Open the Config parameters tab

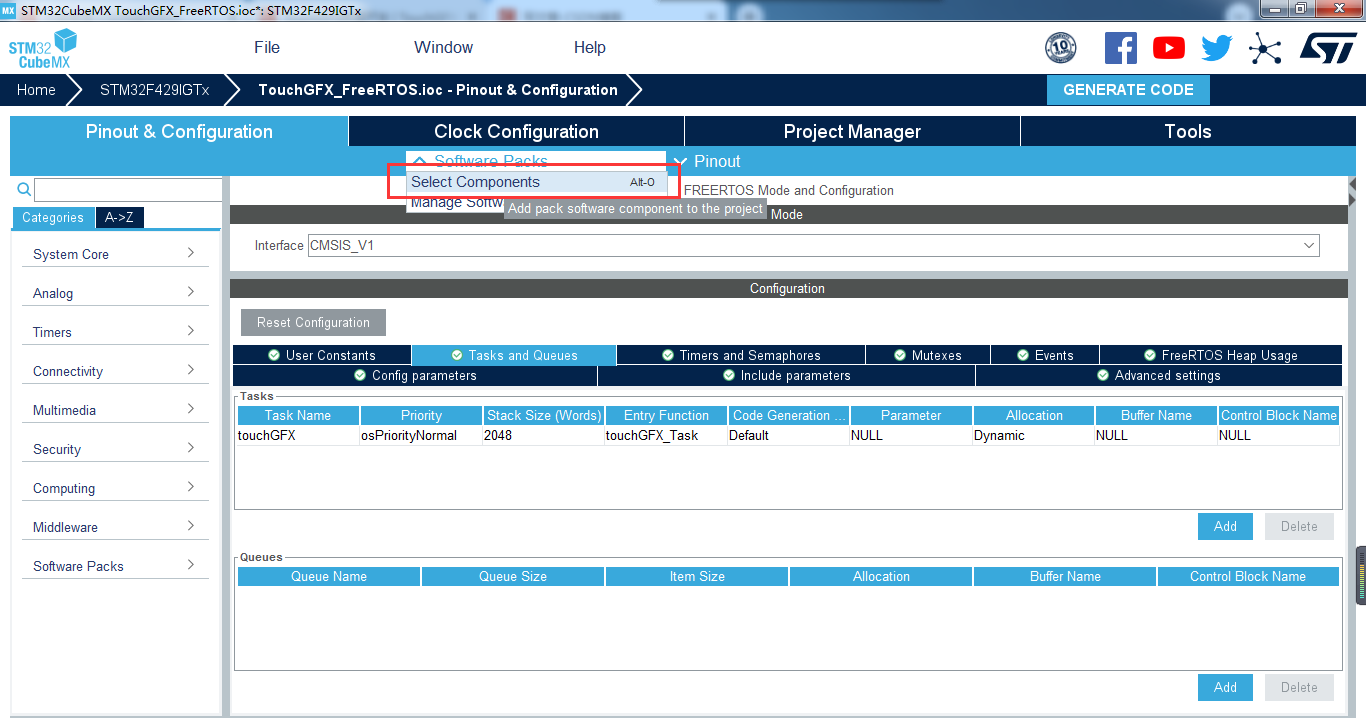(415, 376)
